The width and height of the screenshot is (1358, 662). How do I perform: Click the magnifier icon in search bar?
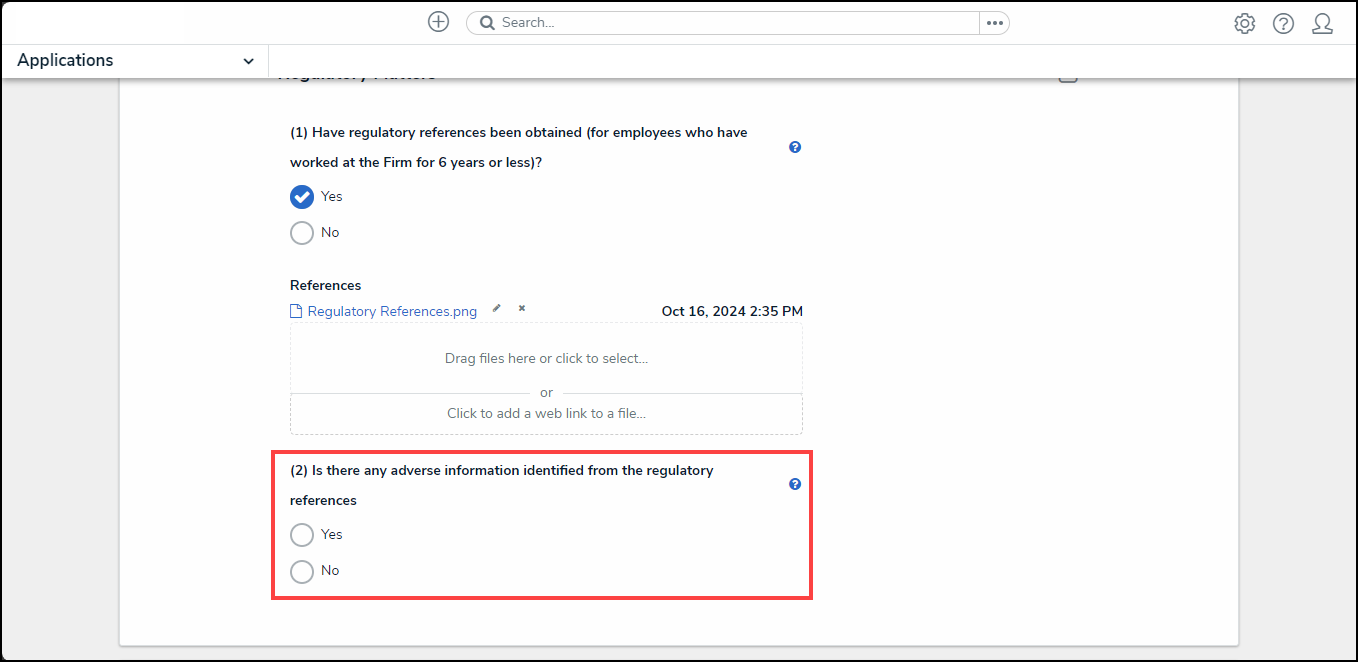click(x=487, y=23)
